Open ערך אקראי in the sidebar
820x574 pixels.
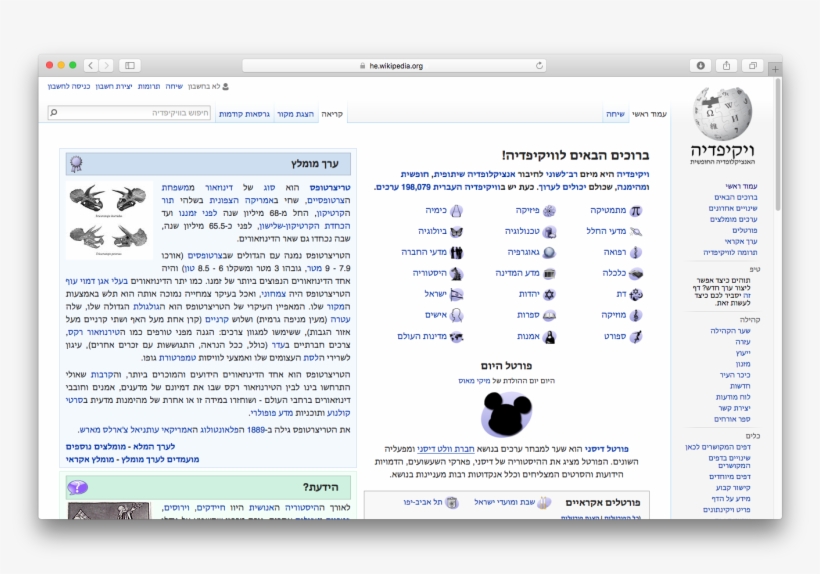[741, 241]
